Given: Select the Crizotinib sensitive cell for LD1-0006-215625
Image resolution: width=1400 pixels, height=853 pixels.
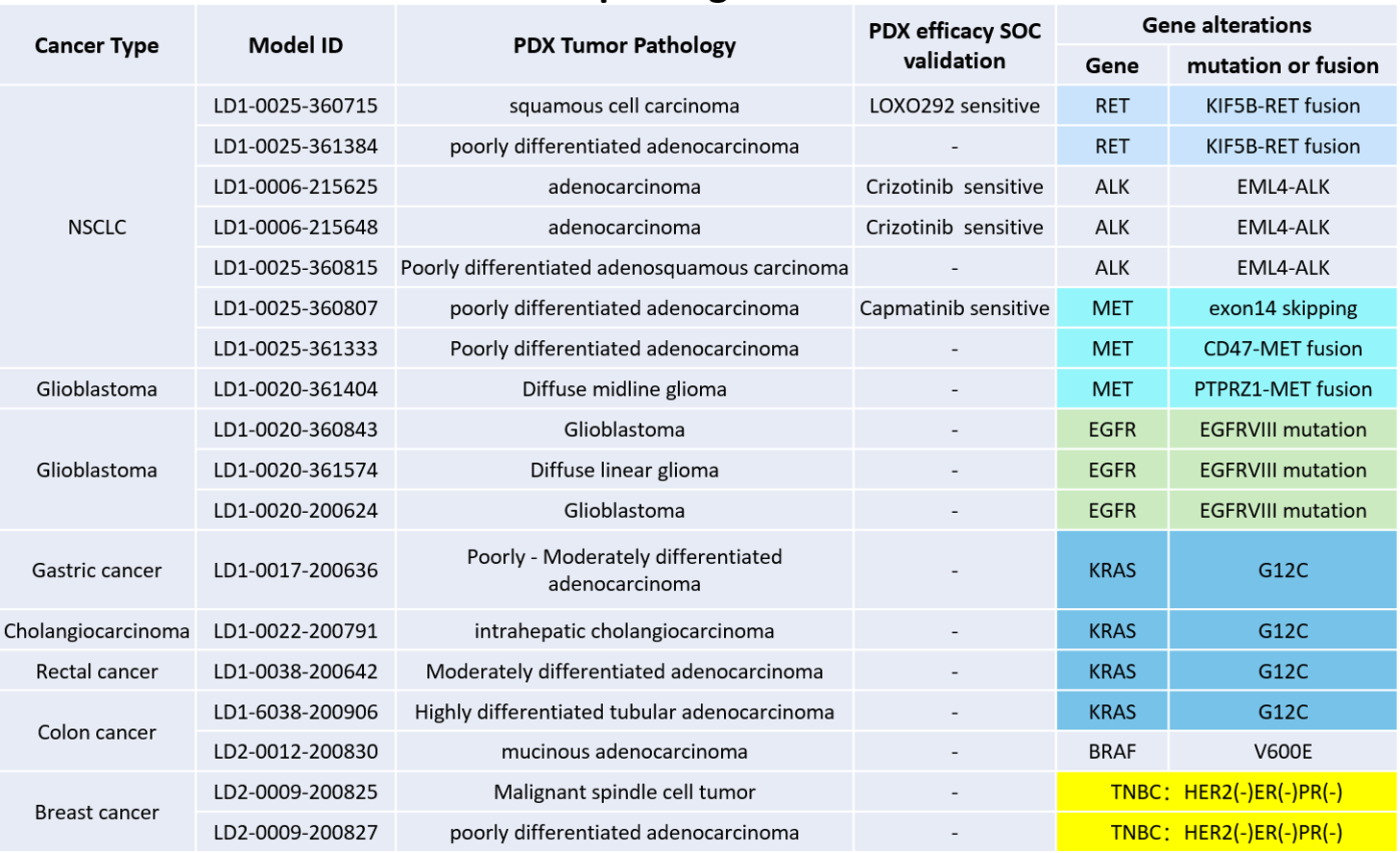Looking at the screenshot, I should click(954, 186).
